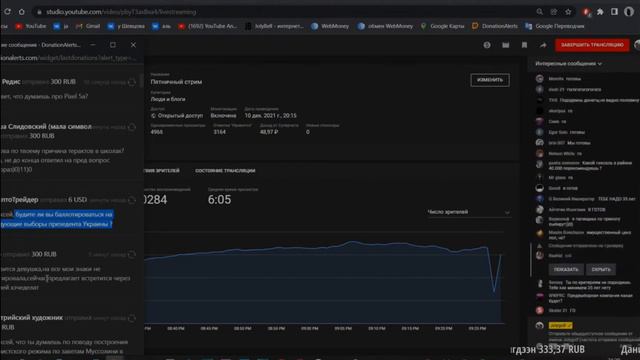
Task: Open the Gmail bookmark
Action: [88, 26]
